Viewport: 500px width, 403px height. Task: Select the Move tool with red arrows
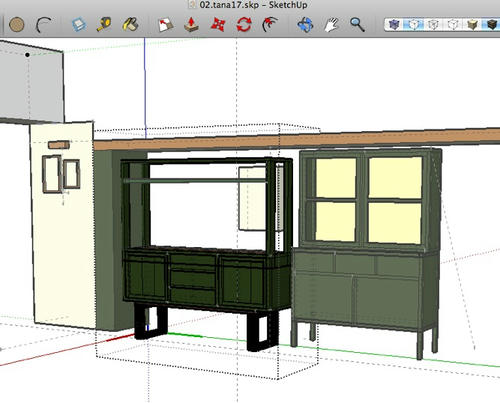218,25
